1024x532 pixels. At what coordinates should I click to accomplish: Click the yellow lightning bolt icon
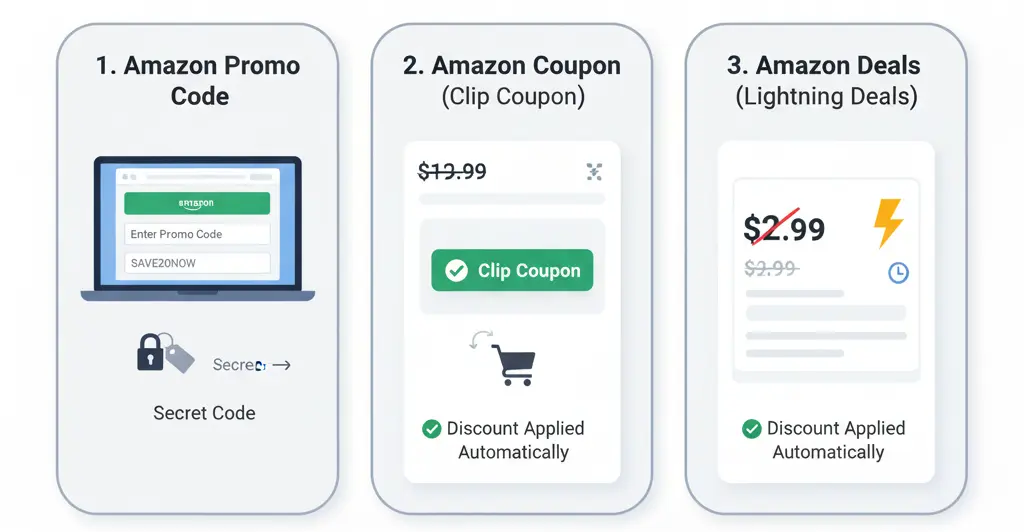[887, 222]
